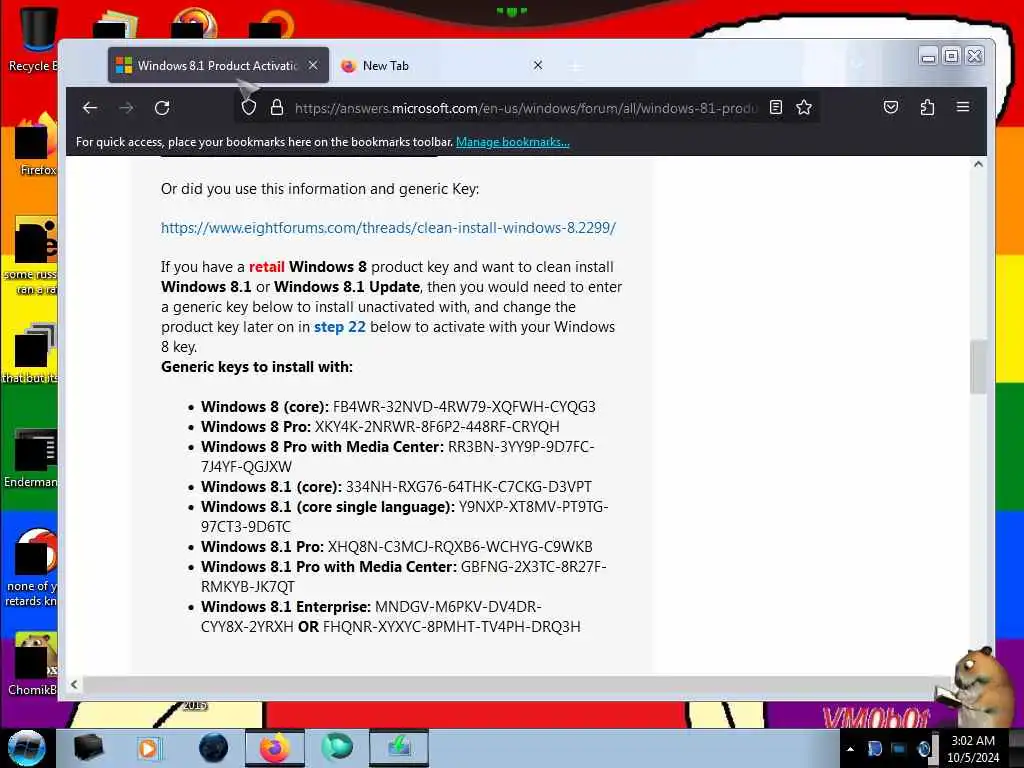Click the Windows 8.1 Pro key line
This screenshot has height=768, width=1024.
396,547
